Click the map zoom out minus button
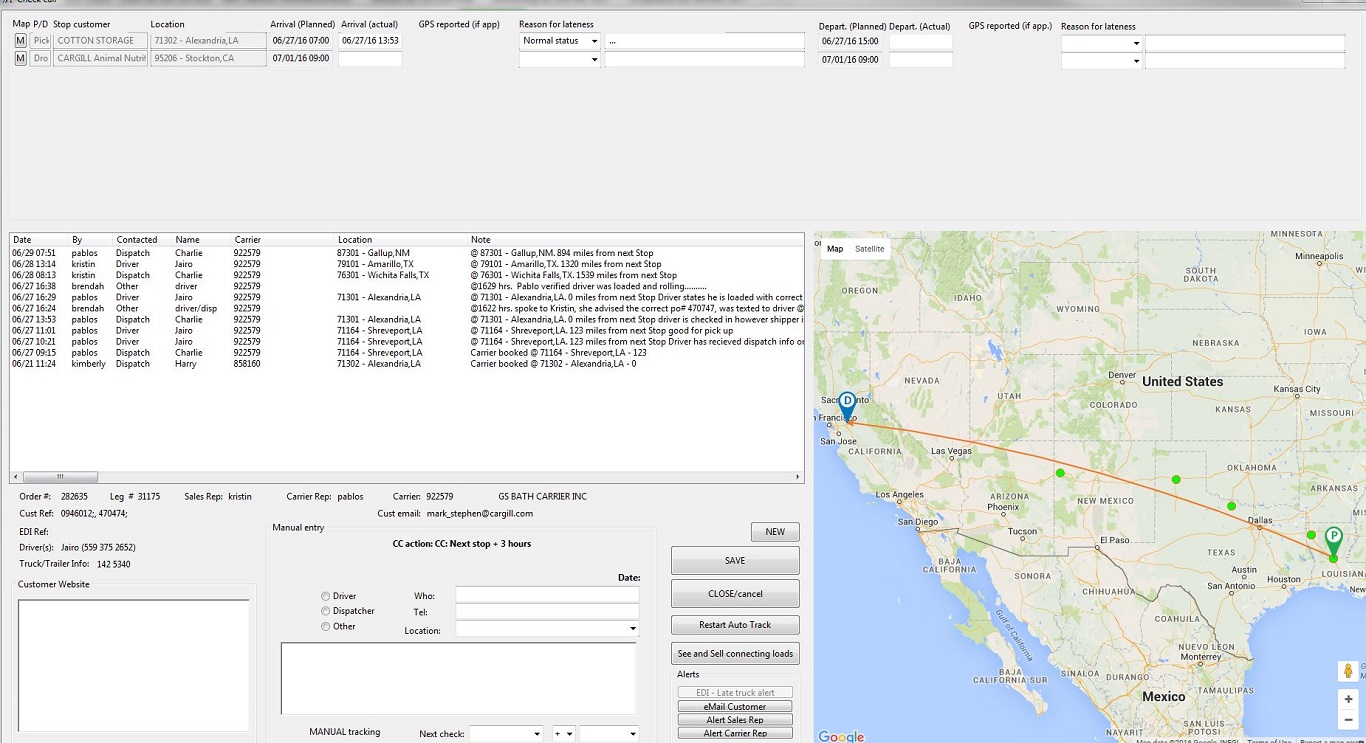 tap(1348, 720)
